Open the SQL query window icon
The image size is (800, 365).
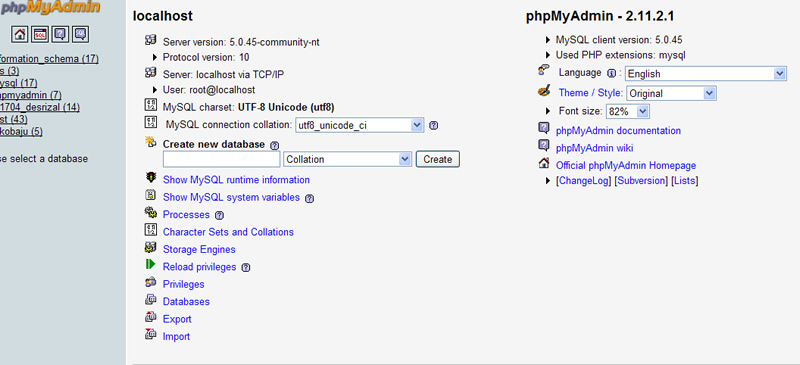click(x=40, y=35)
